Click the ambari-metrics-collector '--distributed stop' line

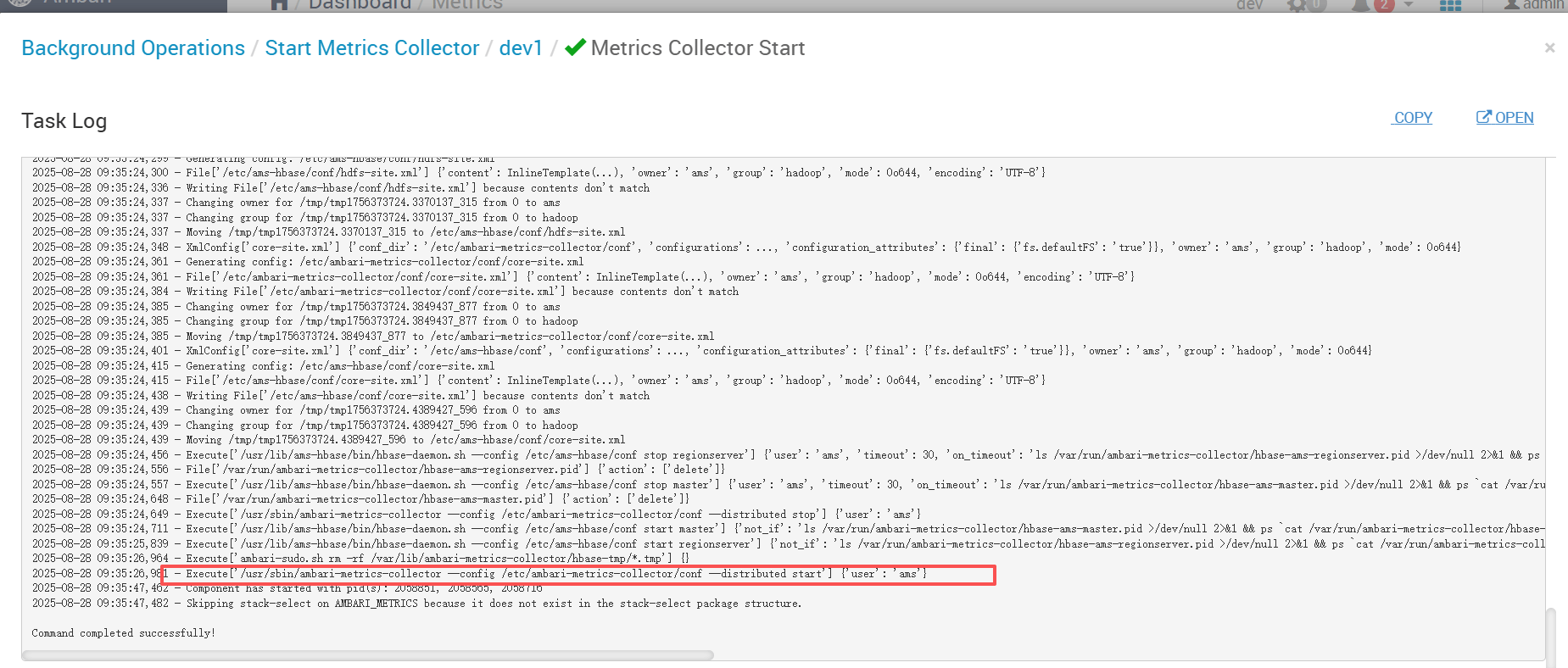(x=477, y=515)
